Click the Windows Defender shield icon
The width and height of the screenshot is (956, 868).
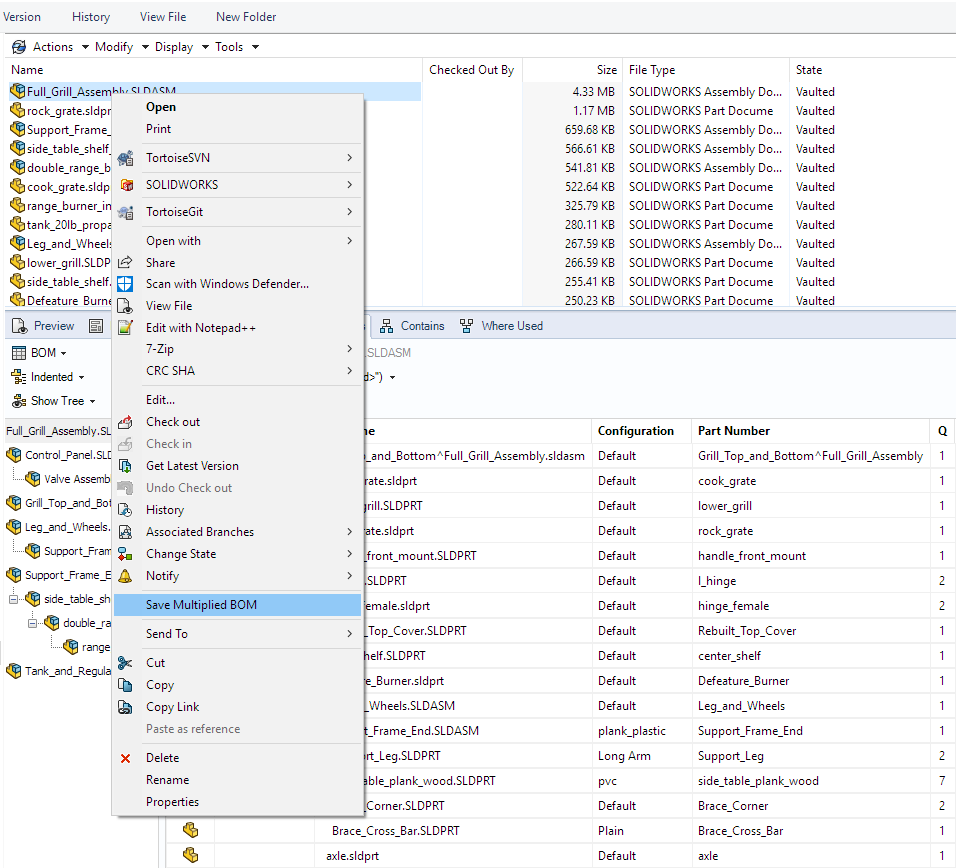coord(125,284)
